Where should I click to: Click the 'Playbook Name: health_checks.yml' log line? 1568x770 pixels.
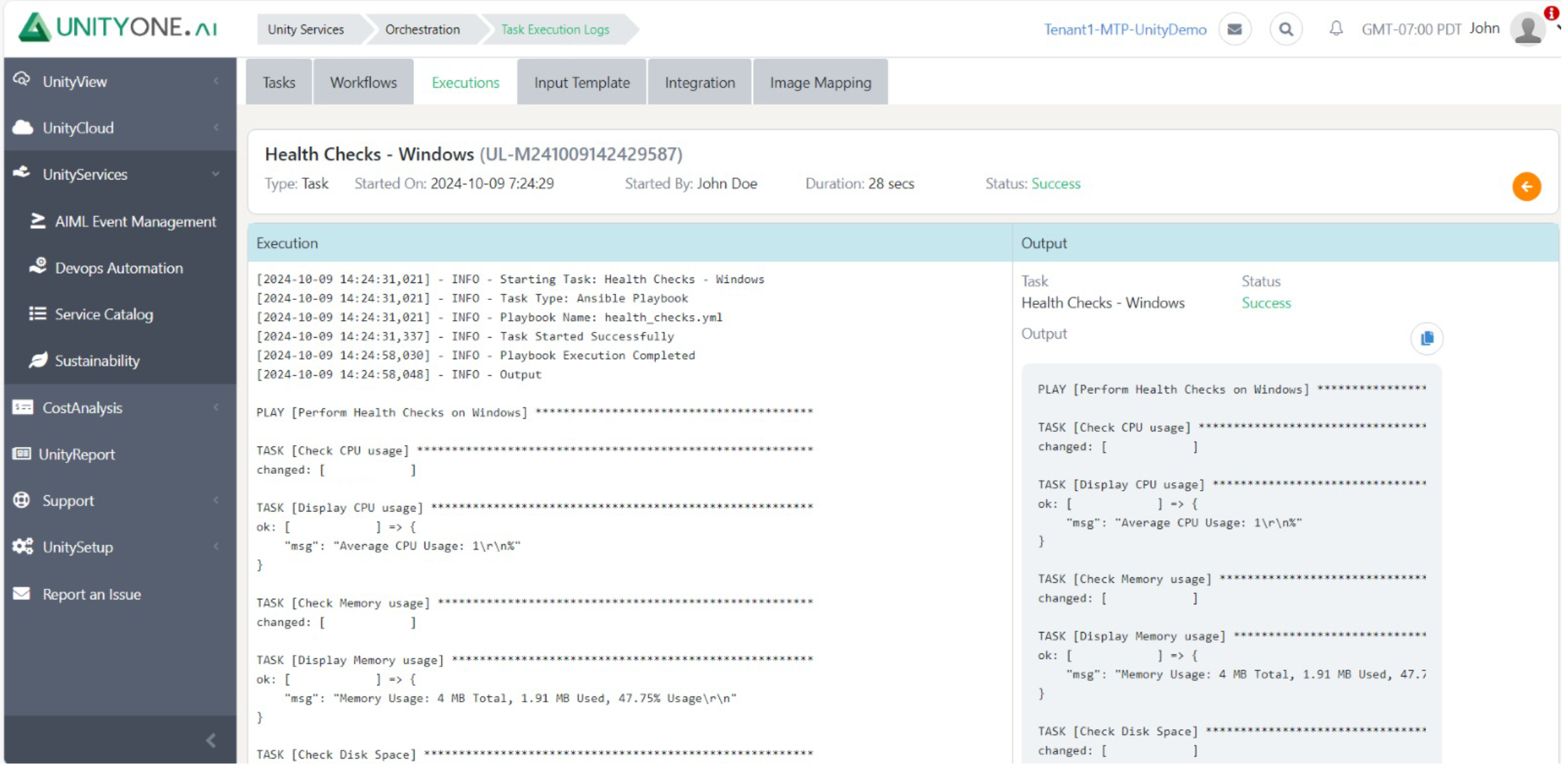489,318
